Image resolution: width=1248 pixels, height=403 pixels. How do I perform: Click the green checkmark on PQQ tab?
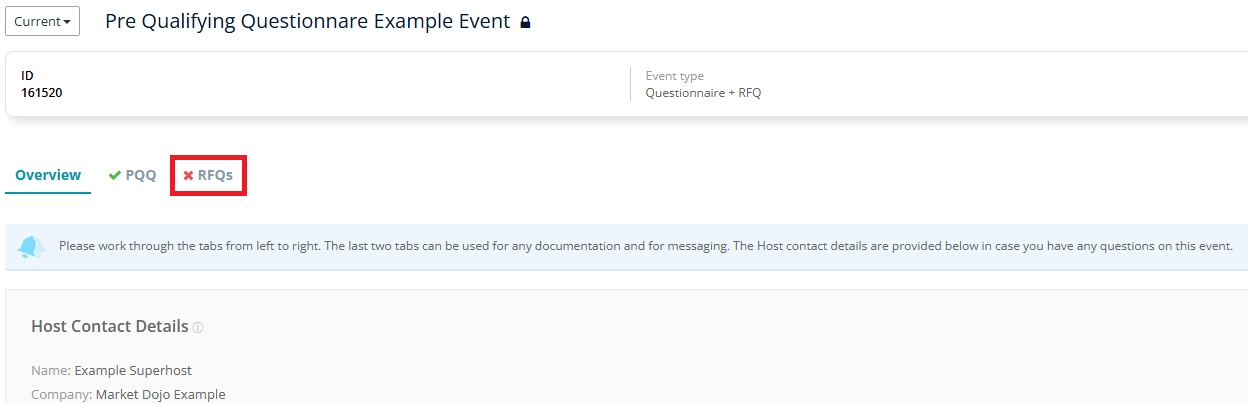[x=115, y=175]
